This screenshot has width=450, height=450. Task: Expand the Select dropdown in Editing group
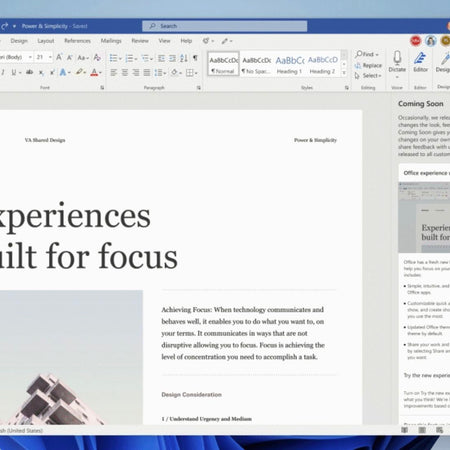(x=380, y=76)
